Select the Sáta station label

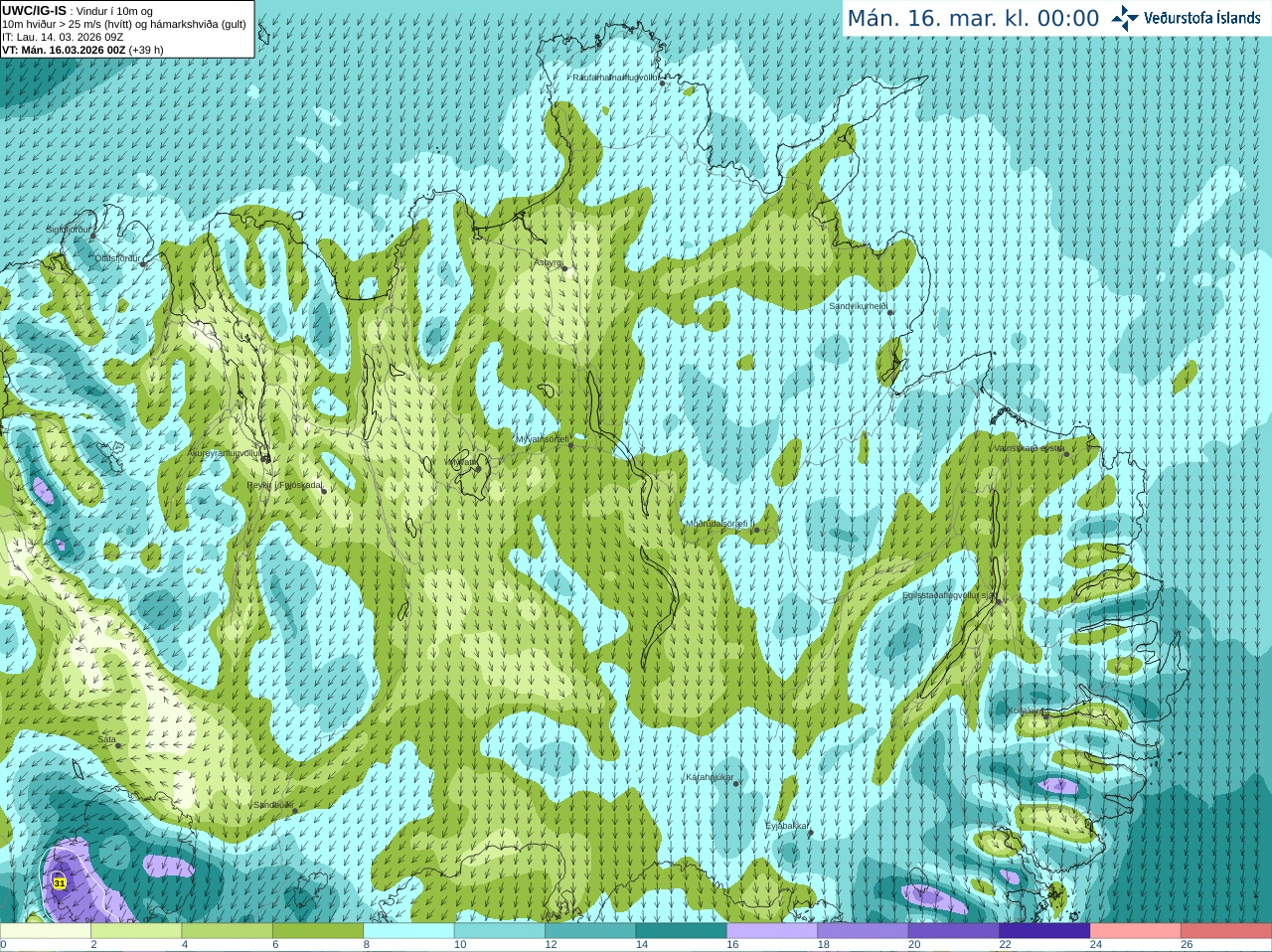[x=107, y=739]
